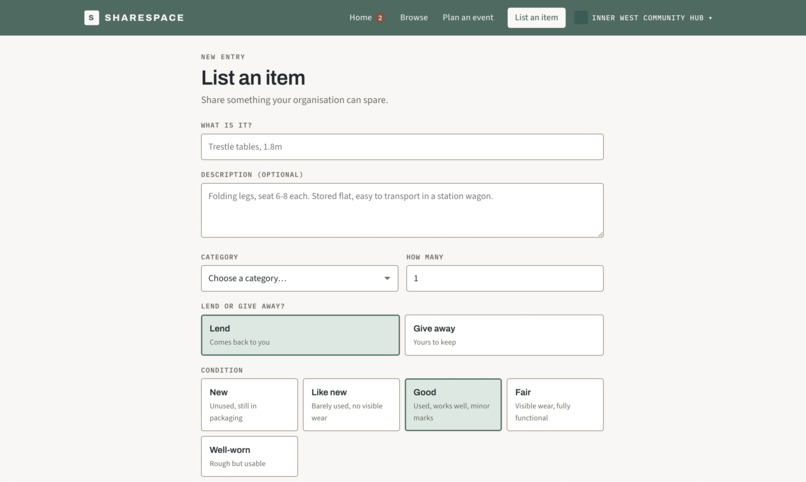Select the Lend option
The width and height of the screenshot is (806, 482).
(300, 335)
